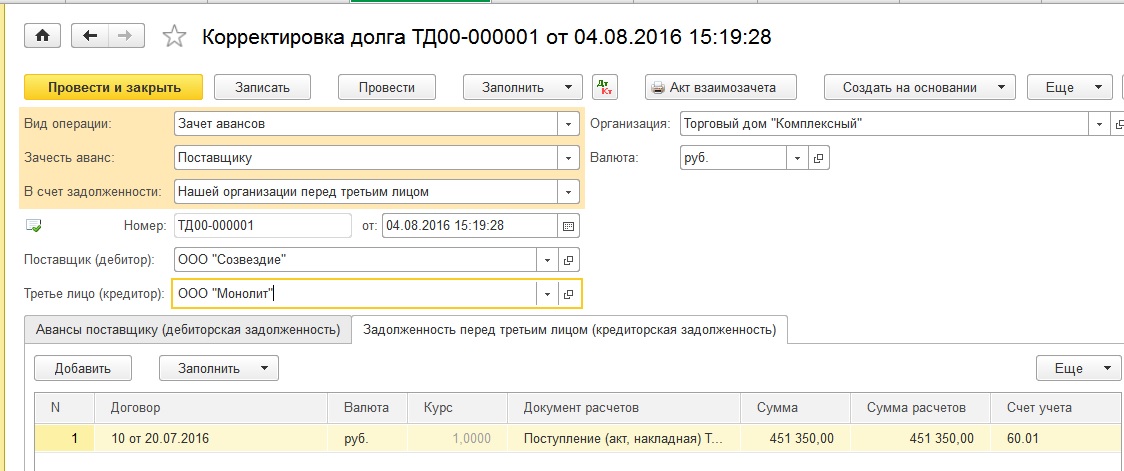The height and width of the screenshot is (471, 1124).
Task: Expand Поставщик (дебитор) dropdown list
Action: (547, 260)
